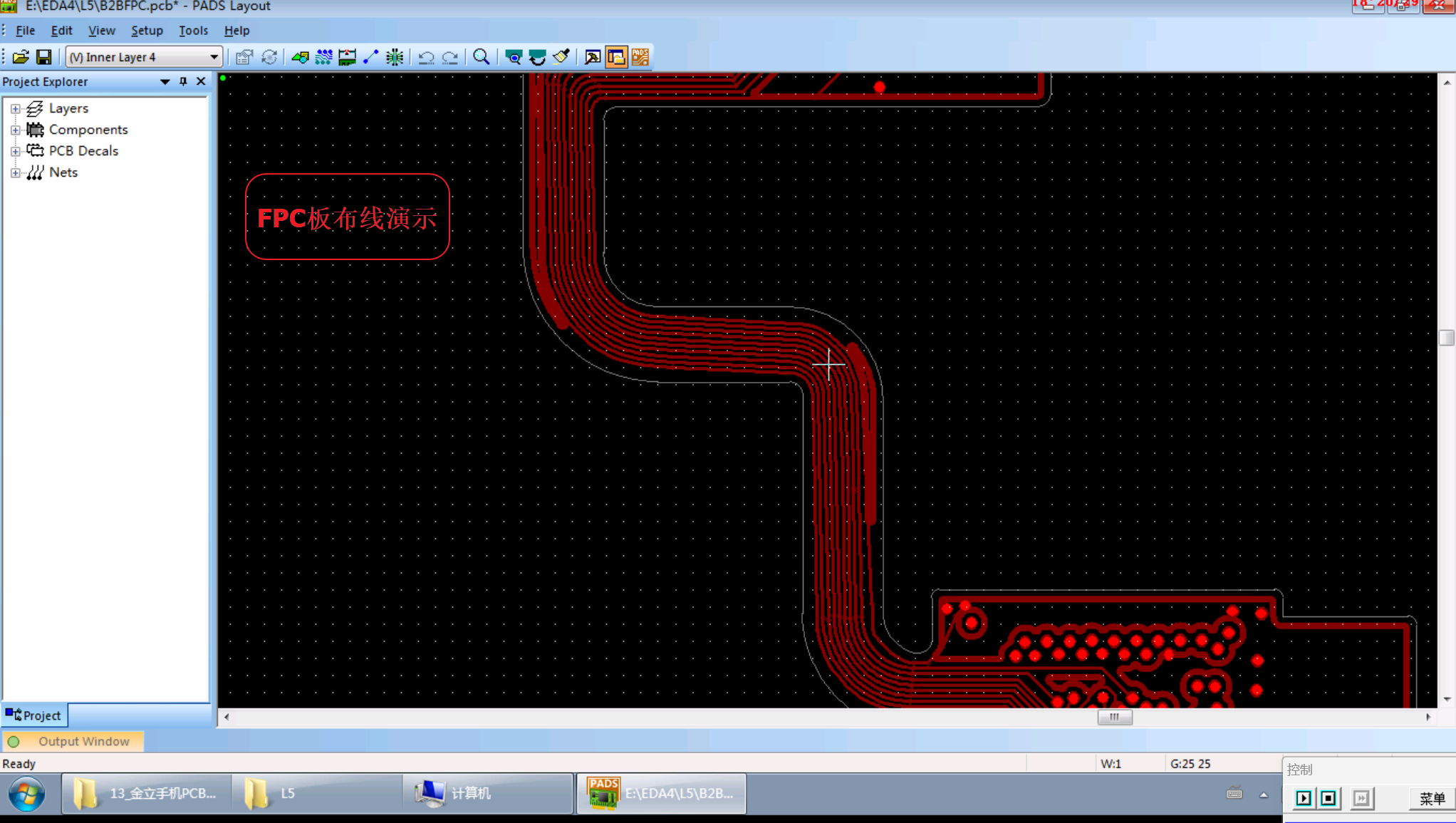The height and width of the screenshot is (823, 1456).
Task: Click the keyboard icon in system tray
Action: click(1234, 793)
